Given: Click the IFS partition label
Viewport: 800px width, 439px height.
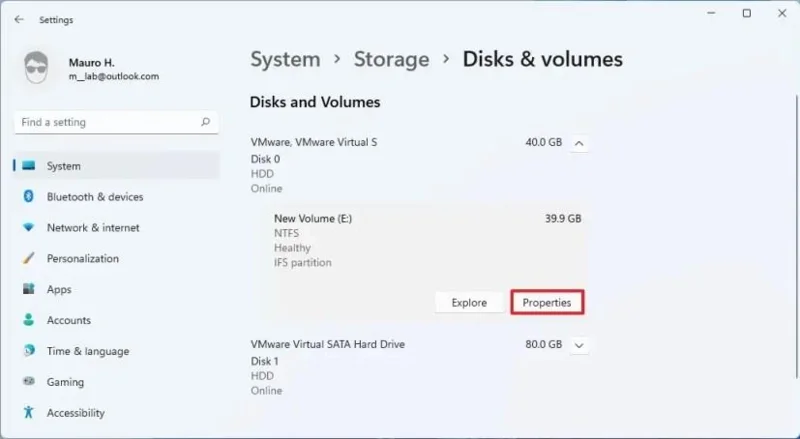Looking at the screenshot, I should (303, 263).
